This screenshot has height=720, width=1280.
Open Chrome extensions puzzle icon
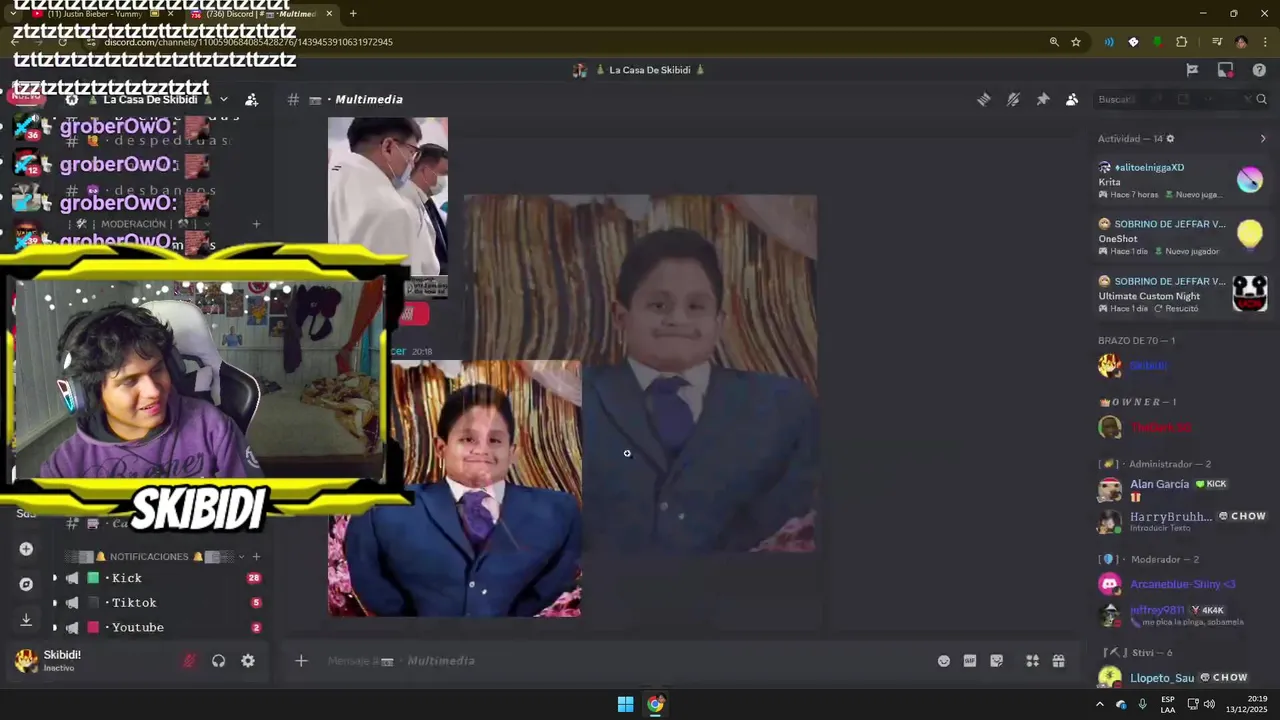coord(1182,42)
